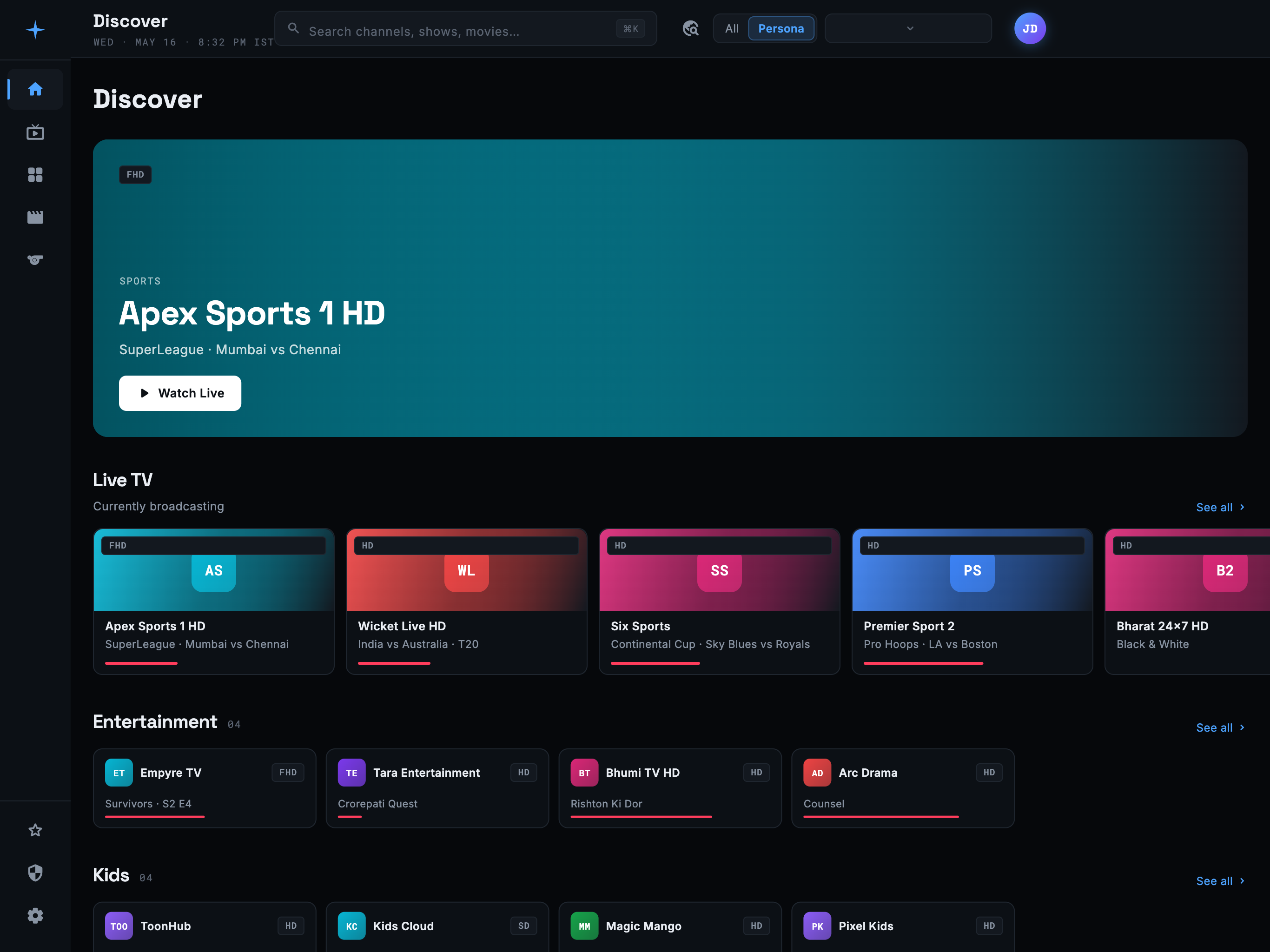Open the Bharat 24×7 HD card
This screenshot has height=952, width=1270.
click(x=1187, y=601)
